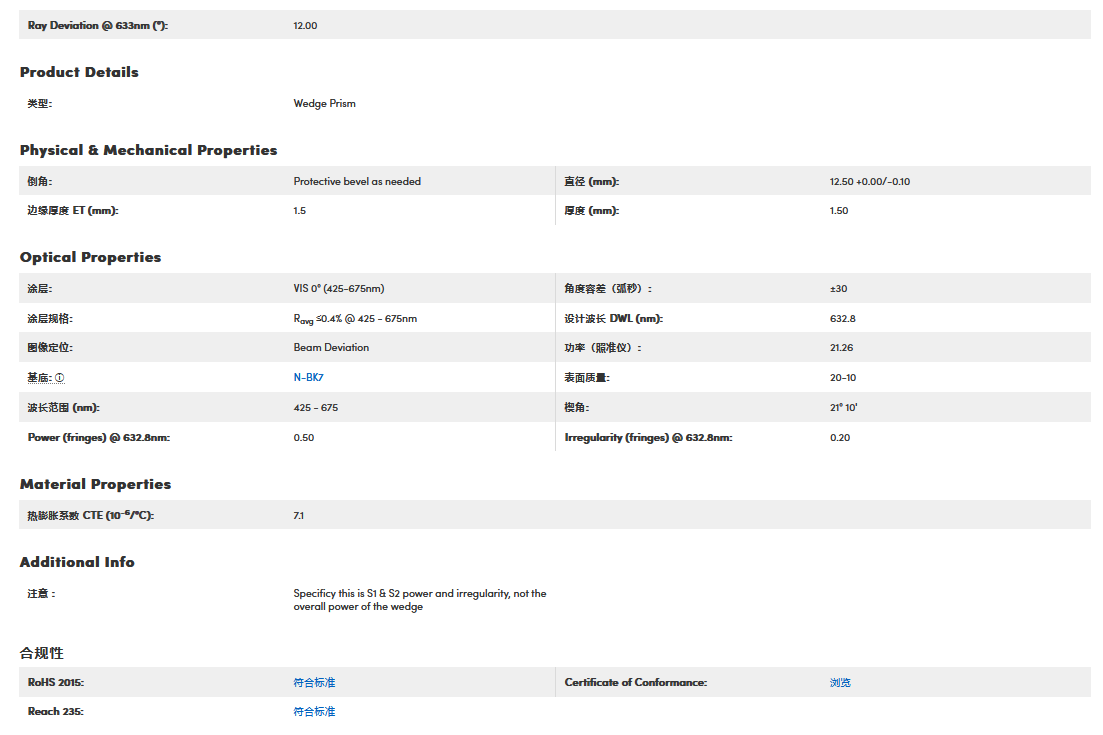Click the VIS 0° coating value
The image size is (1103, 735).
tap(338, 289)
